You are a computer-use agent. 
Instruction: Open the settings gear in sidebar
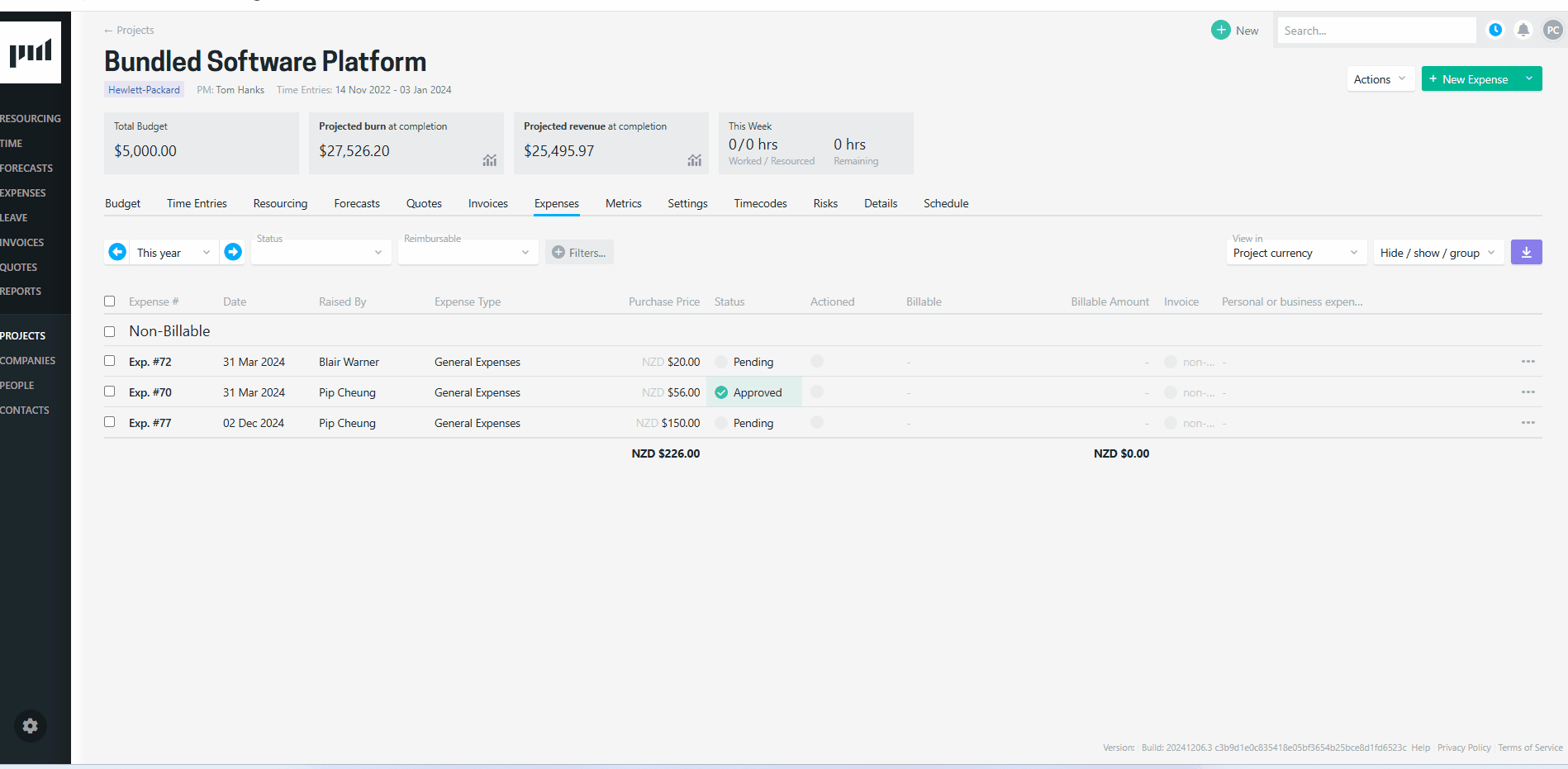pyautogui.click(x=30, y=725)
